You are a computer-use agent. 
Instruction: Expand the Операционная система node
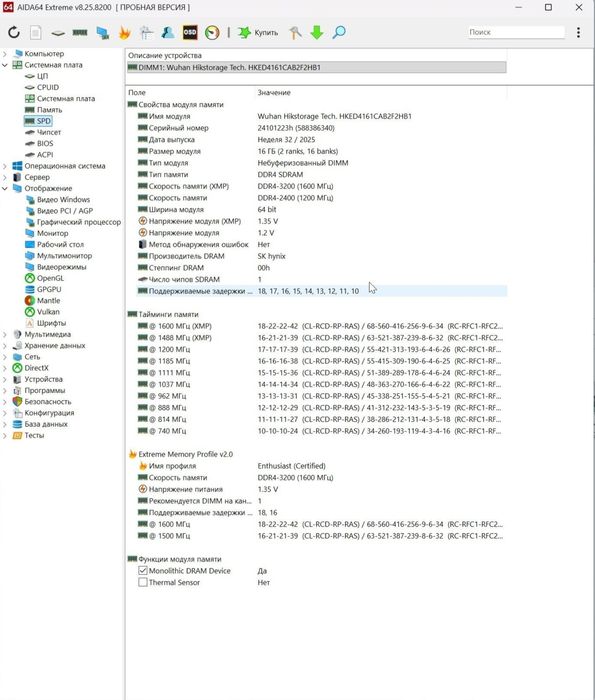coord(5,166)
